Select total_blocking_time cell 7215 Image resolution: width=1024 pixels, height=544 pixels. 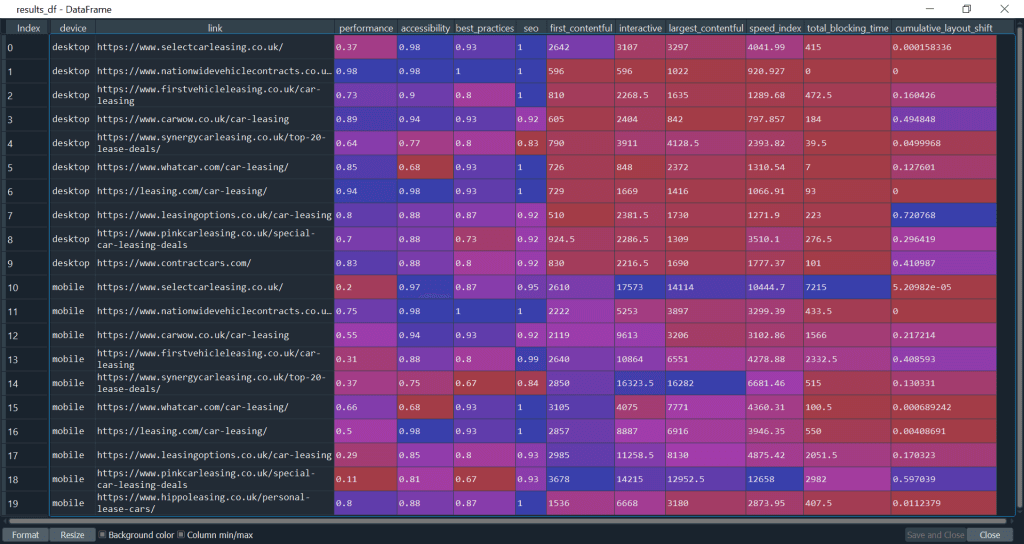tap(847, 287)
